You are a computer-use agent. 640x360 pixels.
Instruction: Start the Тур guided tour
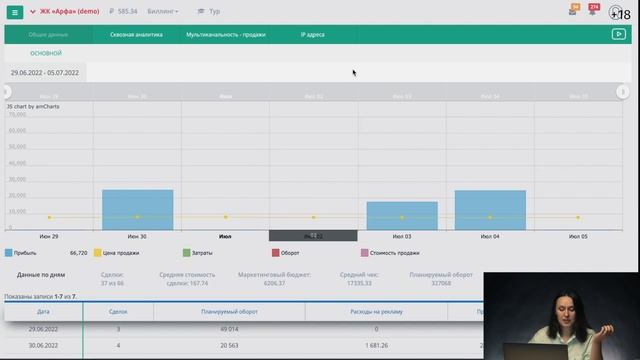(209, 11)
